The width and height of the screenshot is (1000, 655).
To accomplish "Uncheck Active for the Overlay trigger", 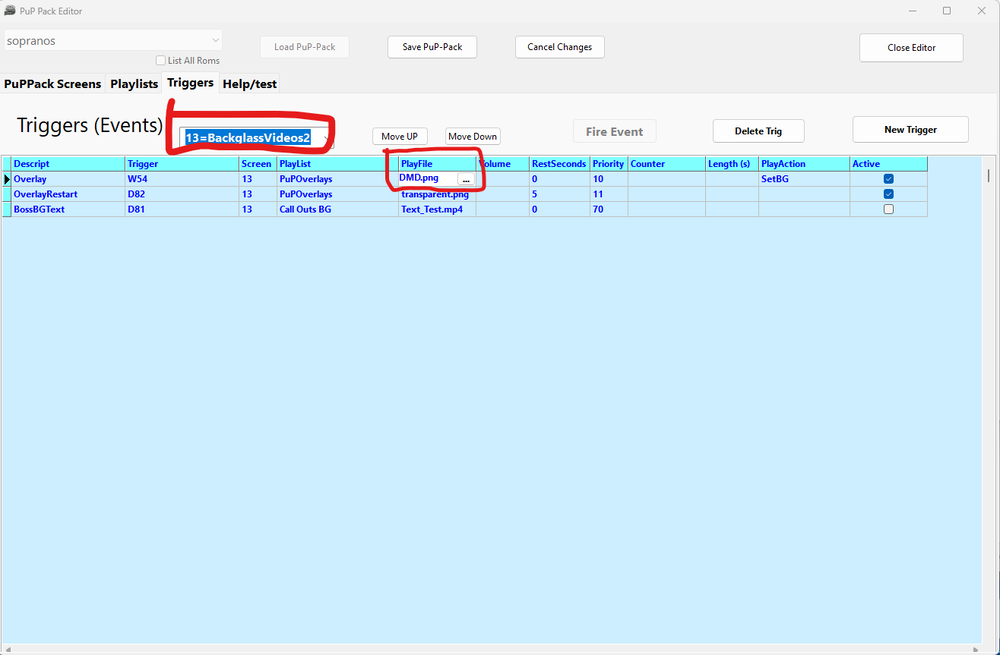I will pos(888,179).
